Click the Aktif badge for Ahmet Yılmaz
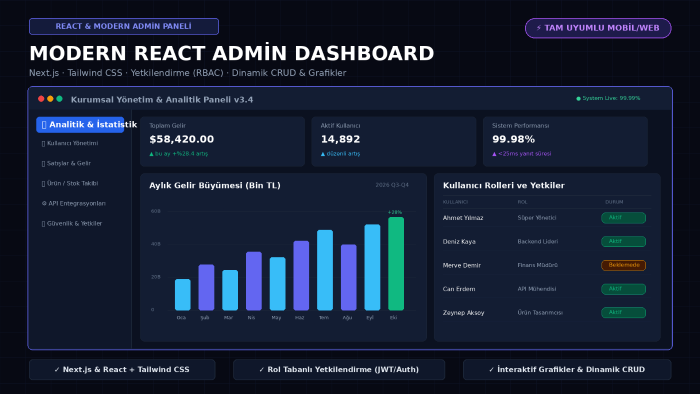The image size is (700, 394). pyautogui.click(x=623, y=218)
